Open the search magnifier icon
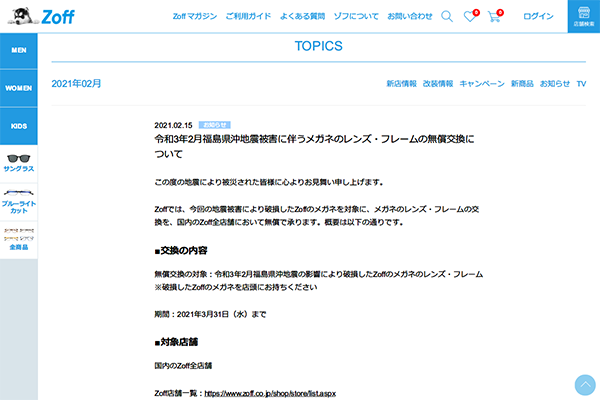The width and height of the screenshot is (600, 400). pos(447,16)
